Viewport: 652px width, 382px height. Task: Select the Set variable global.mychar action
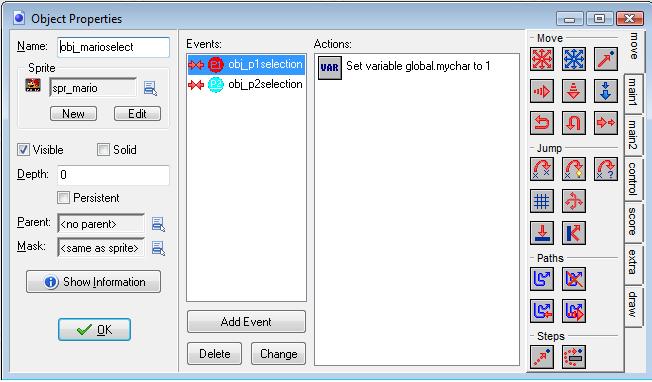point(417,67)
